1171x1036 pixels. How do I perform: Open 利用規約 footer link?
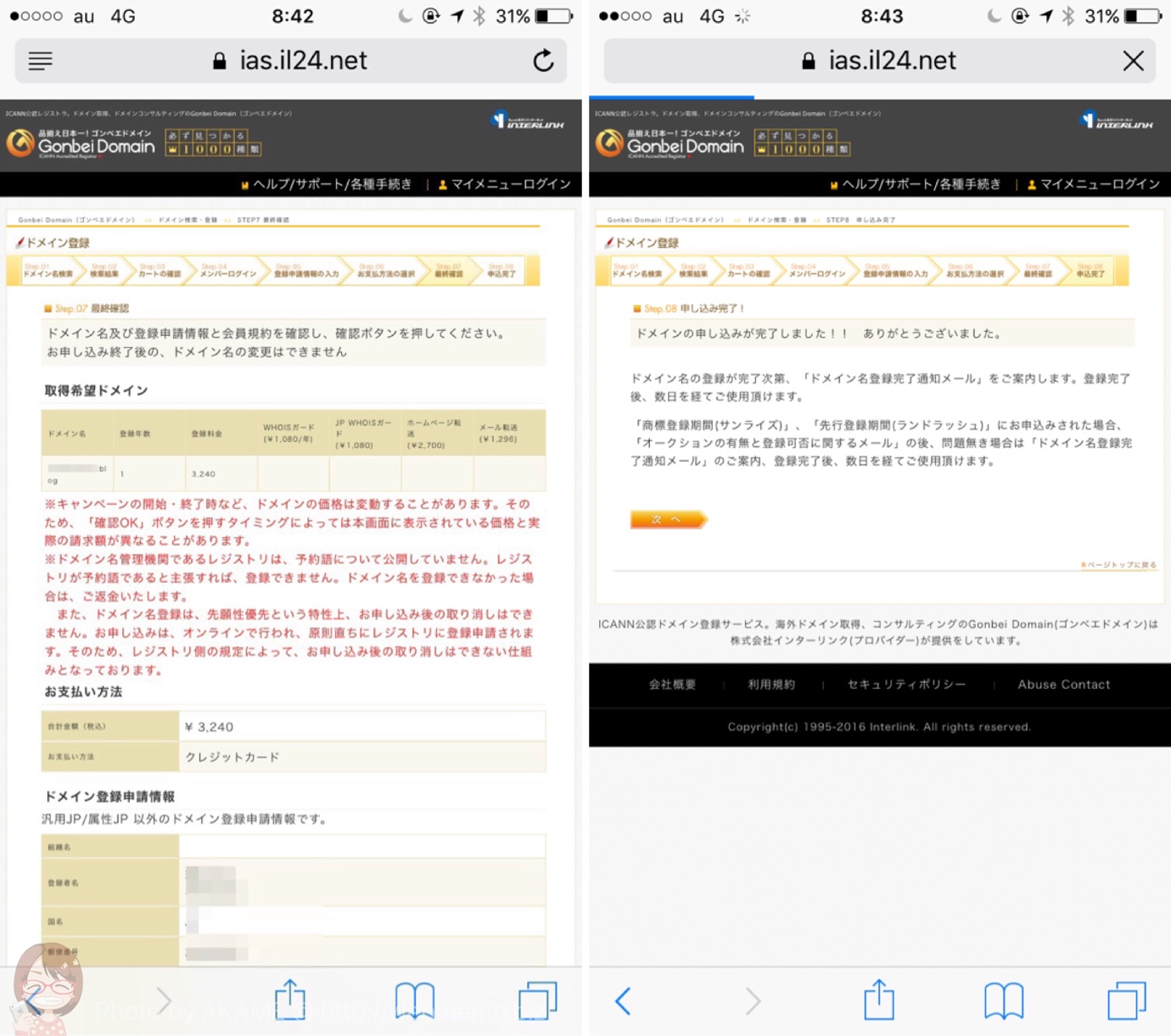click(771, 685)
